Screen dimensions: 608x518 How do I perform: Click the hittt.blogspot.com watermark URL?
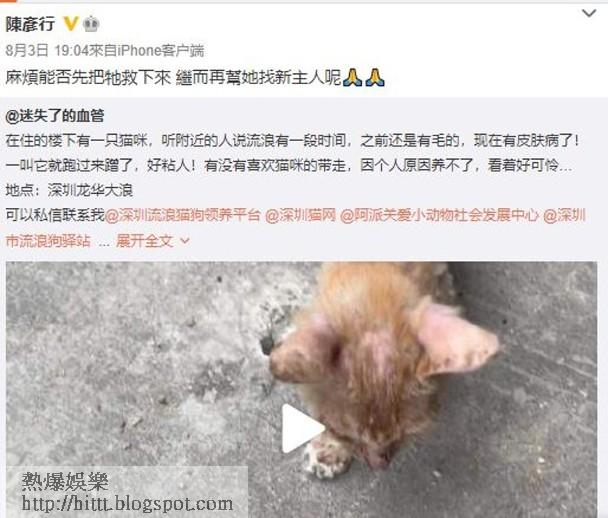click(128, 504)
